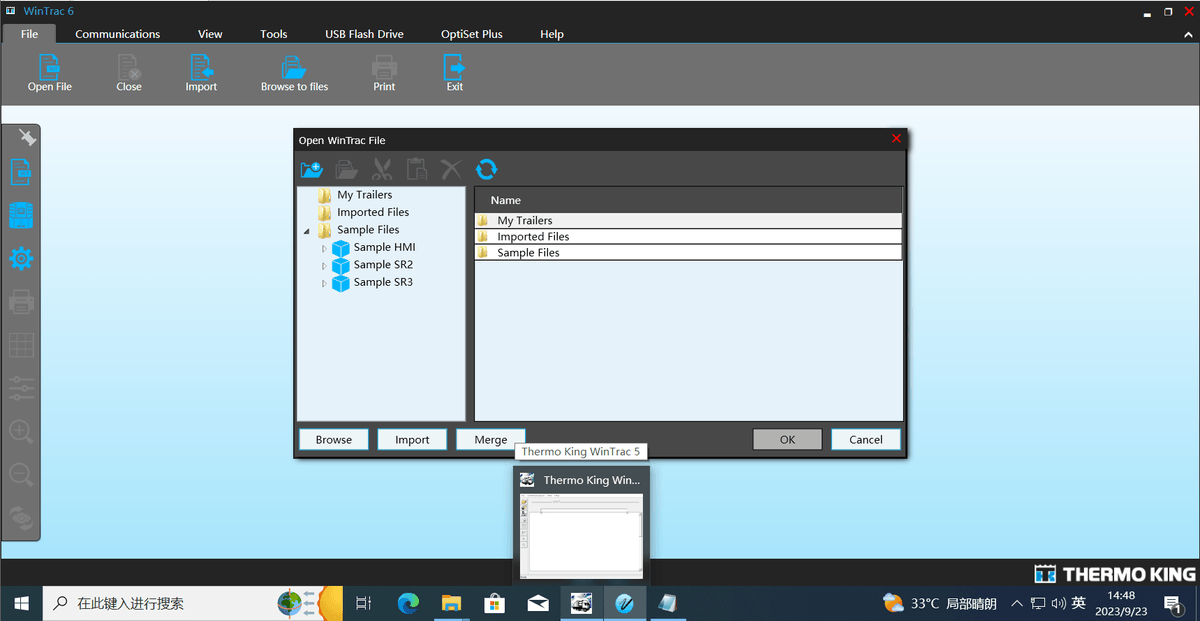This screenshot has width=1200, height=621.
Task: Click the document icon in left sidebar
Action: (x=21, y=172)
